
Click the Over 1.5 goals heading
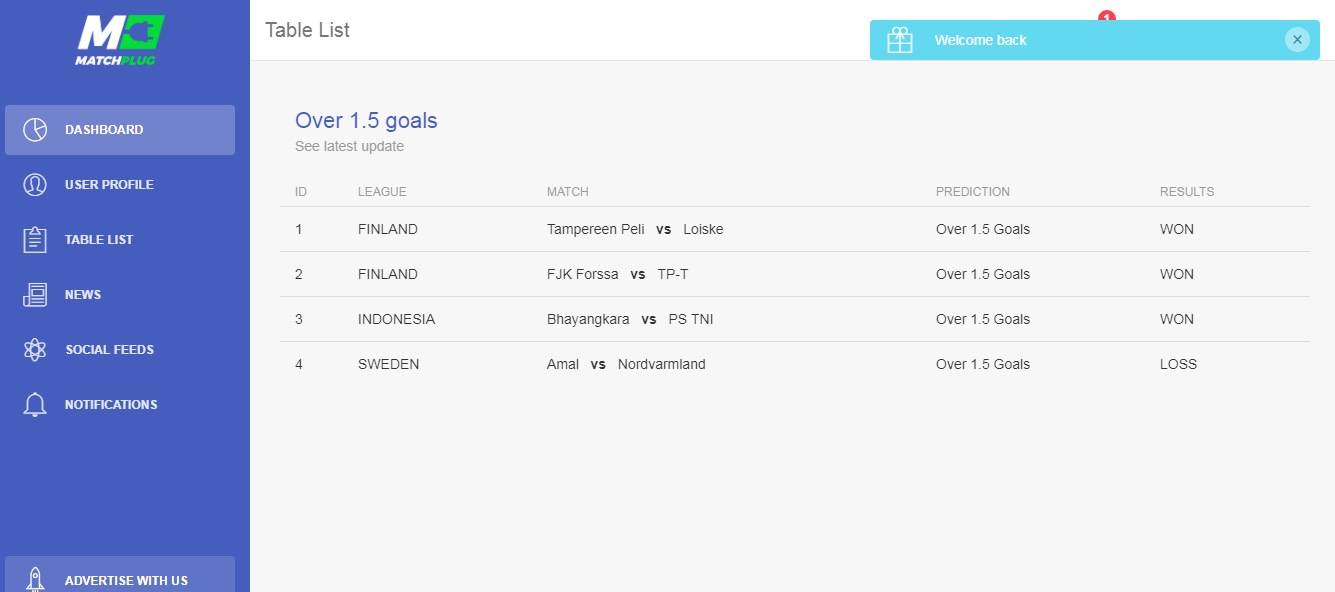366,121
